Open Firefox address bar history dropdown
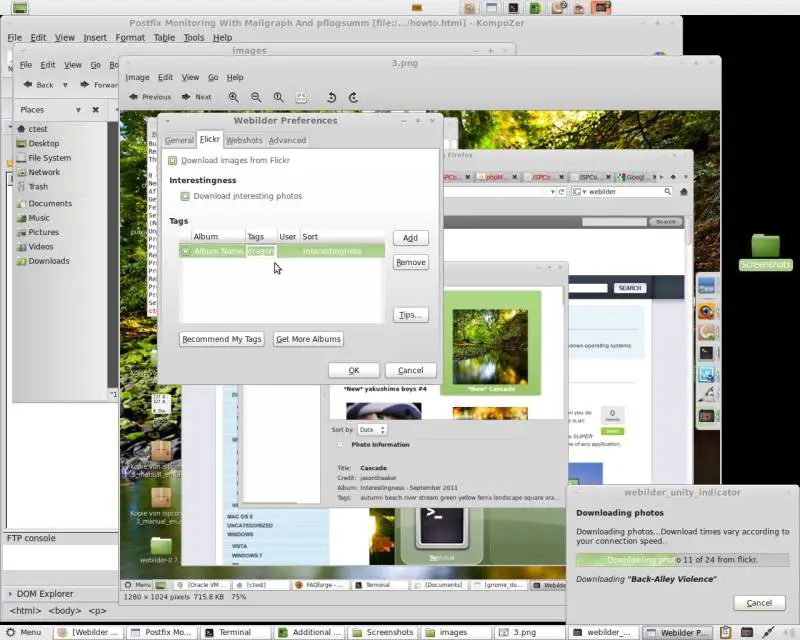800x640 pixels. tap(553, 192)
